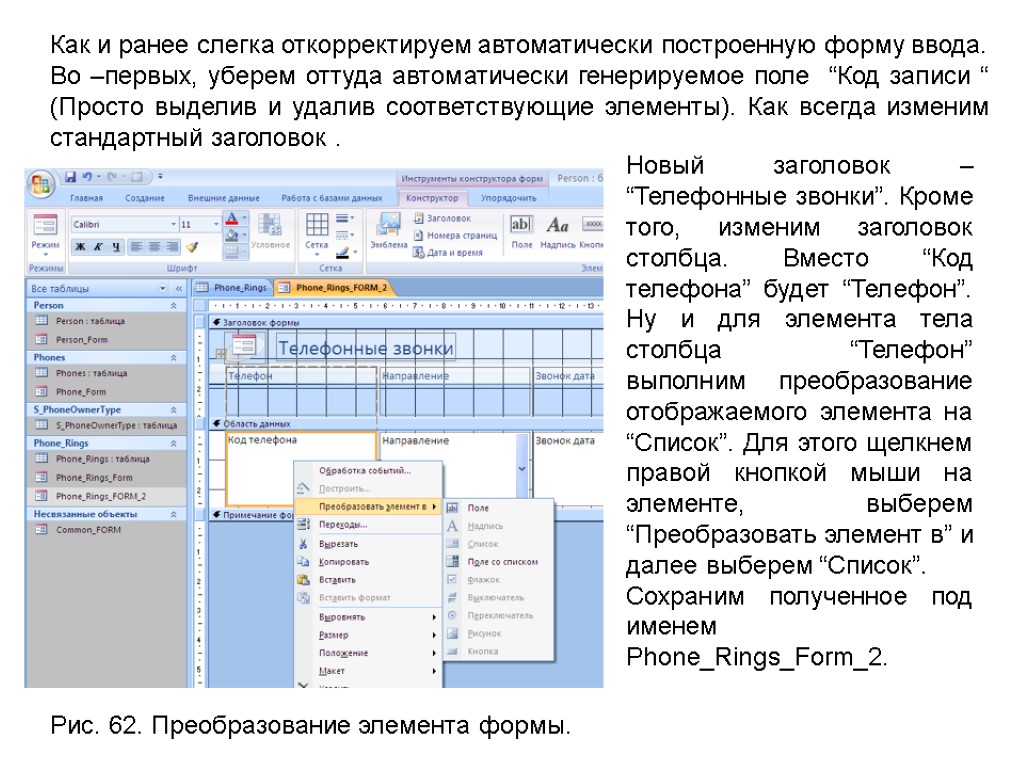Viewport: 1024px width, 768px height.
Task: Collapse the Phone_Rings group
Action: click(x=174, y=443)
